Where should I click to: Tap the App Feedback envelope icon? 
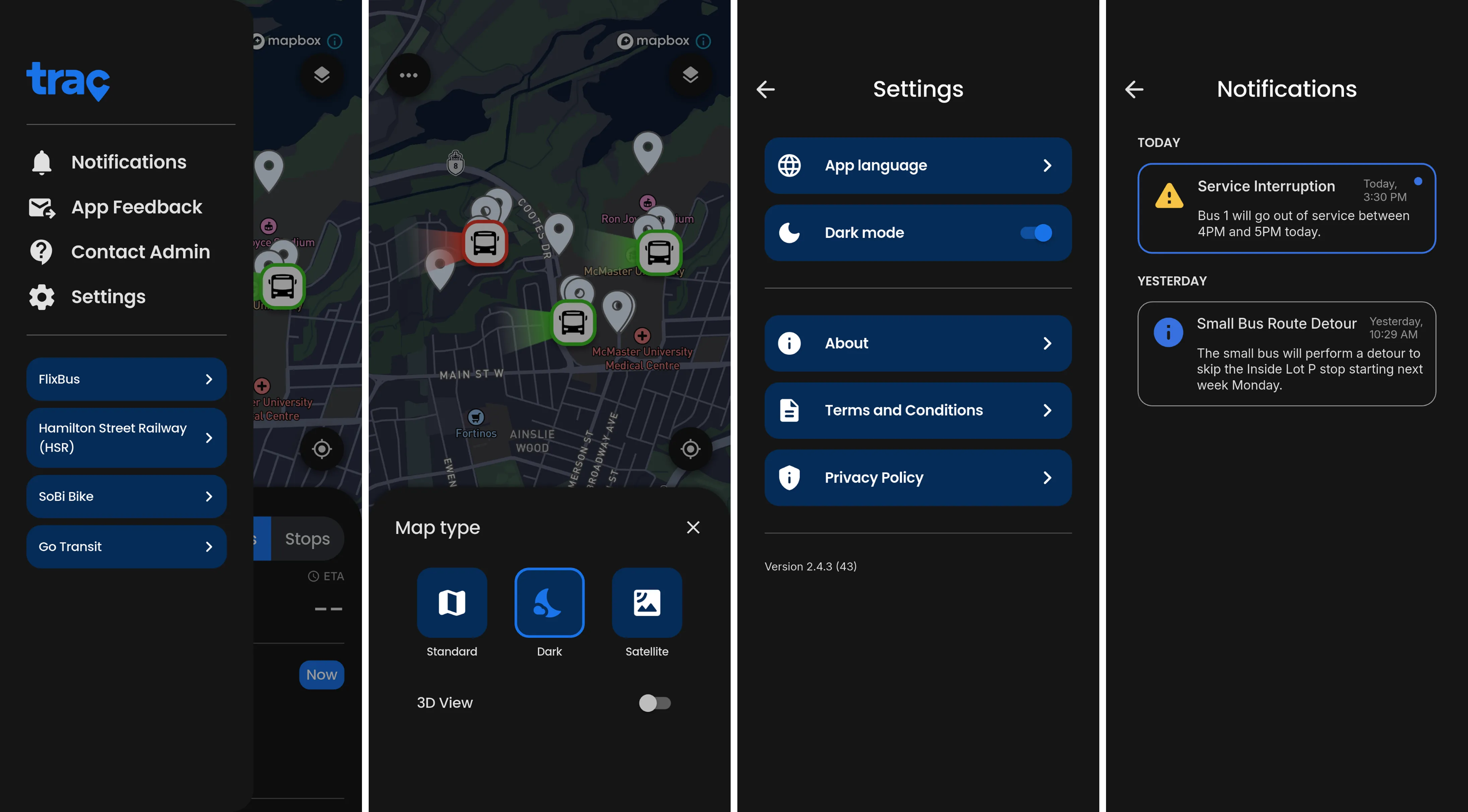42,208
